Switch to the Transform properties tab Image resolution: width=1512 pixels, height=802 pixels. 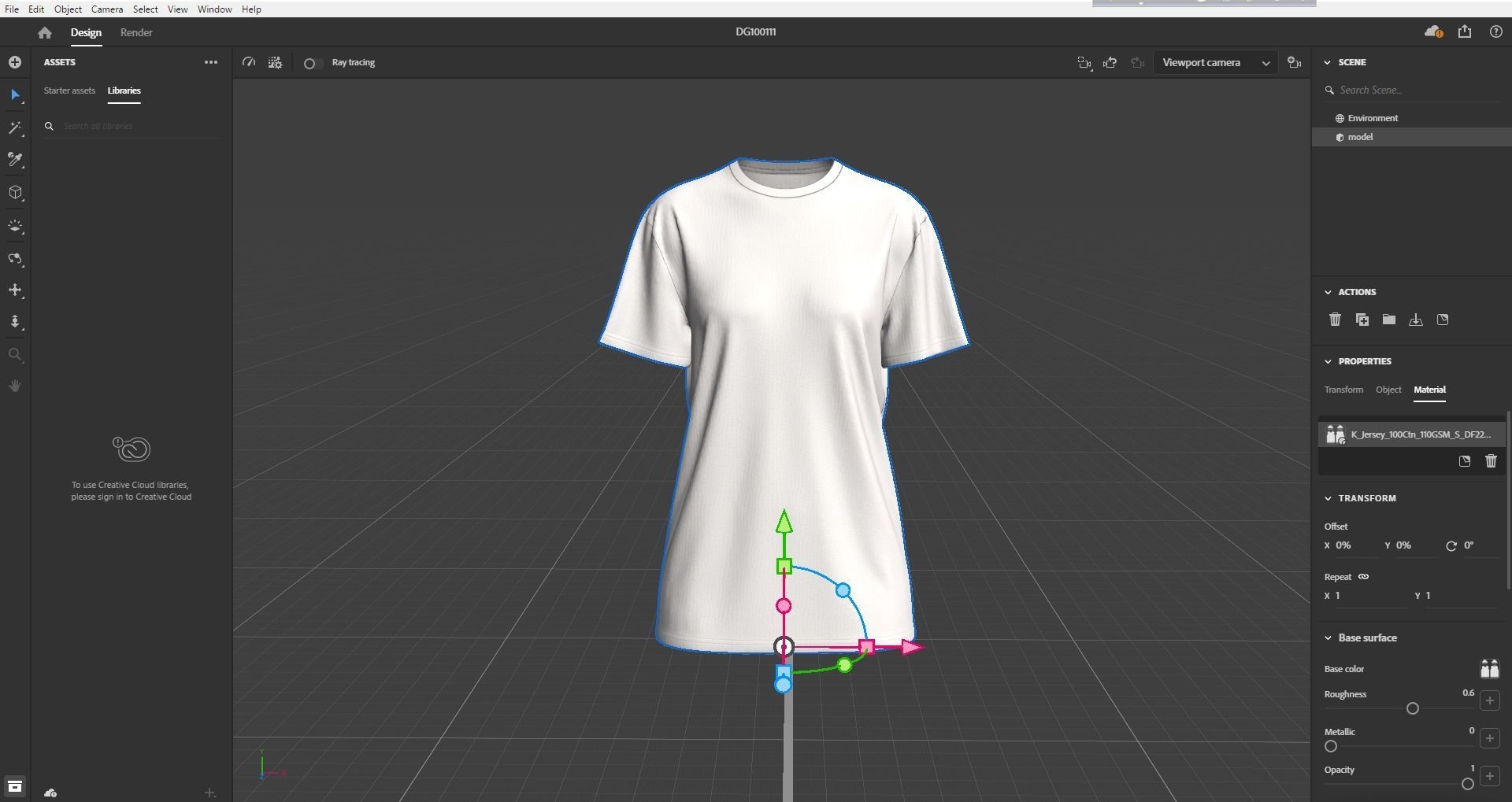click(x=1343, y=390)
